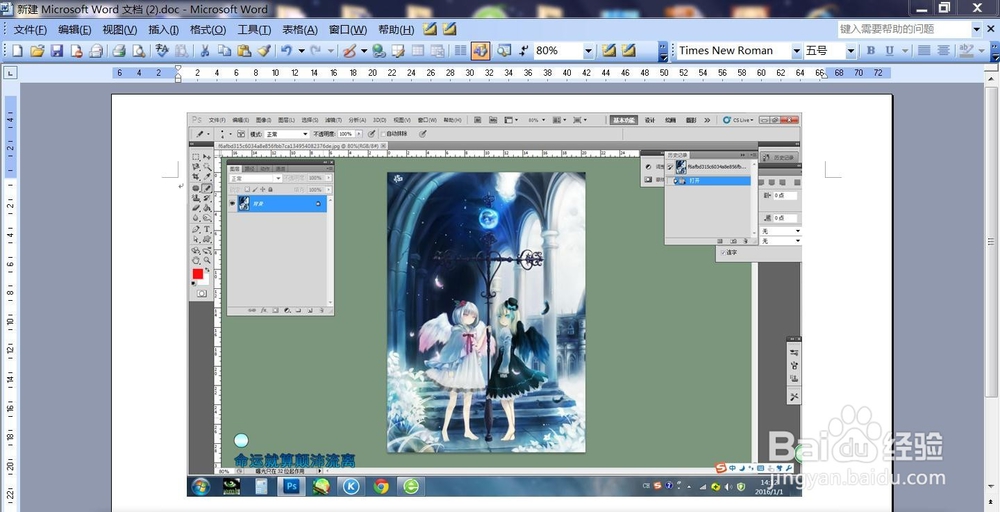
Task: Toggle Bold formatting
Action: [871, 51]
